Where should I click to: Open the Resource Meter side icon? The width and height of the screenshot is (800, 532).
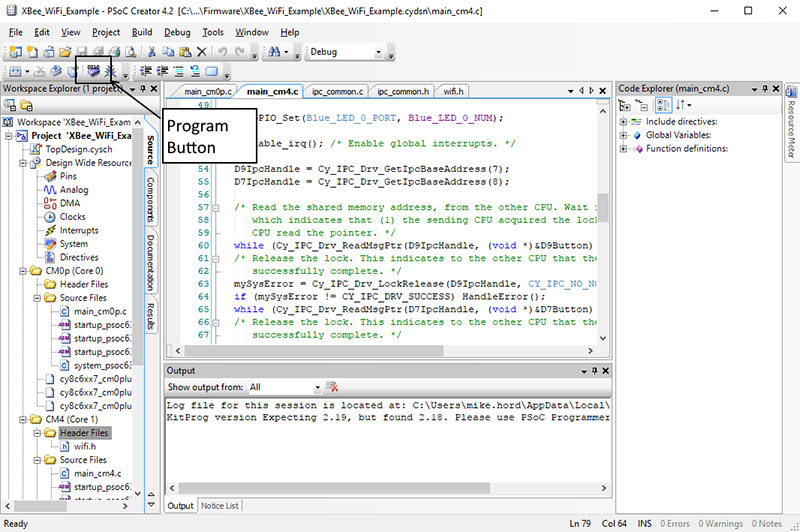pyautogui.click(x=791, y=92)
